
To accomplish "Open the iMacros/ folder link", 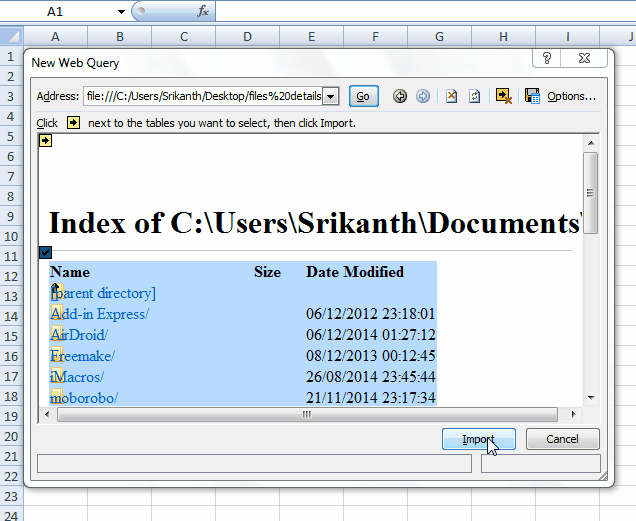I will point(77,377).
